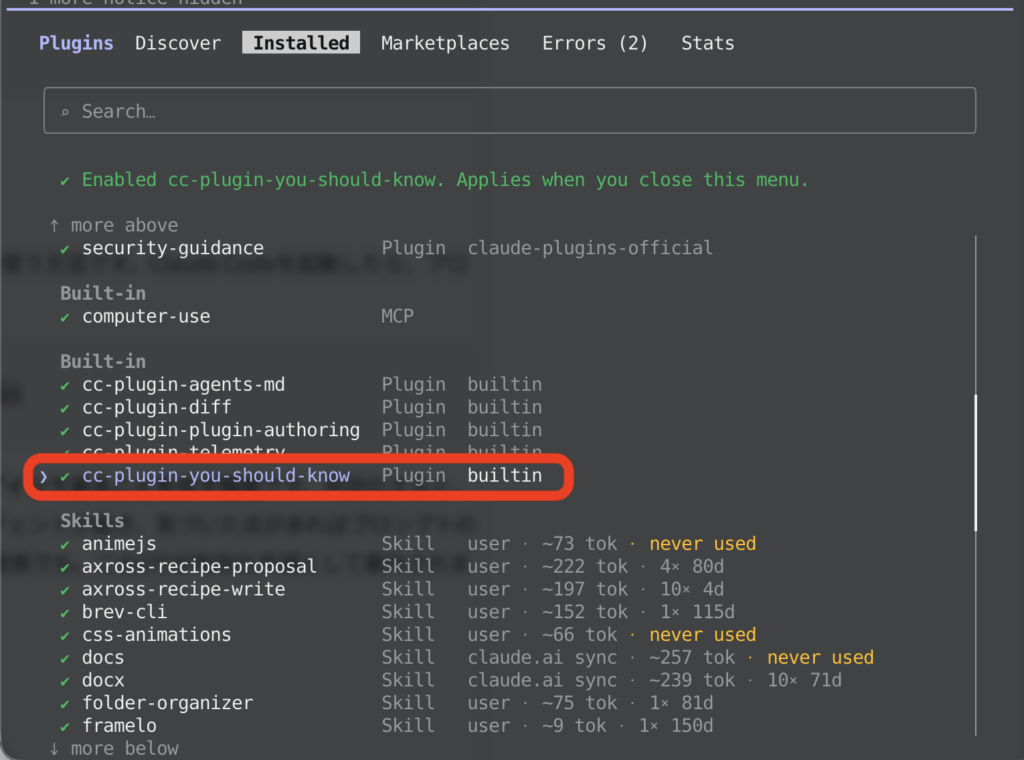Toggle the checkmark for computer-use

pyautogui.click(x=65, y=318)
